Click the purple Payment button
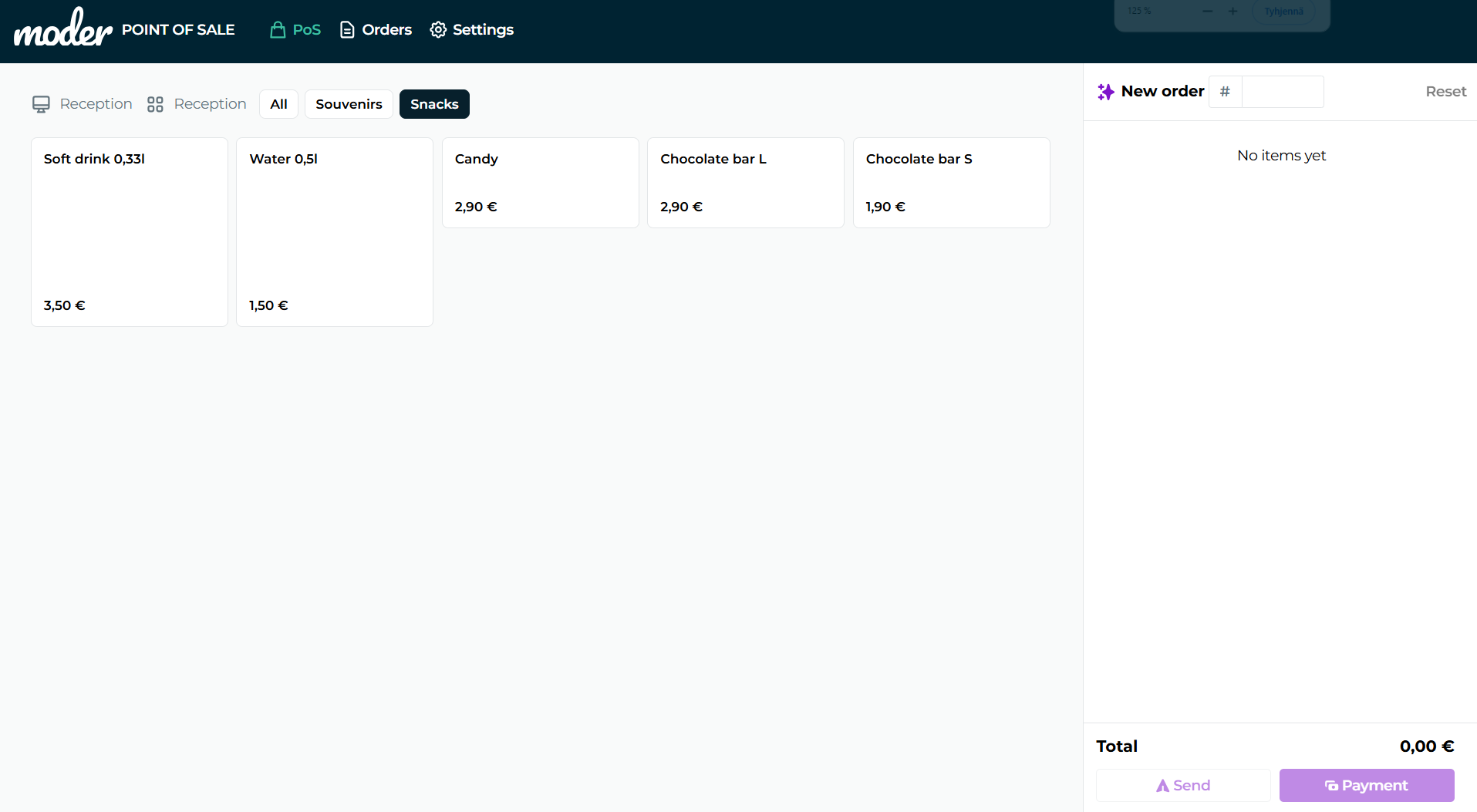This screenshot has height=812, width=1477. pyautogui.click(x=1367, y=785)
